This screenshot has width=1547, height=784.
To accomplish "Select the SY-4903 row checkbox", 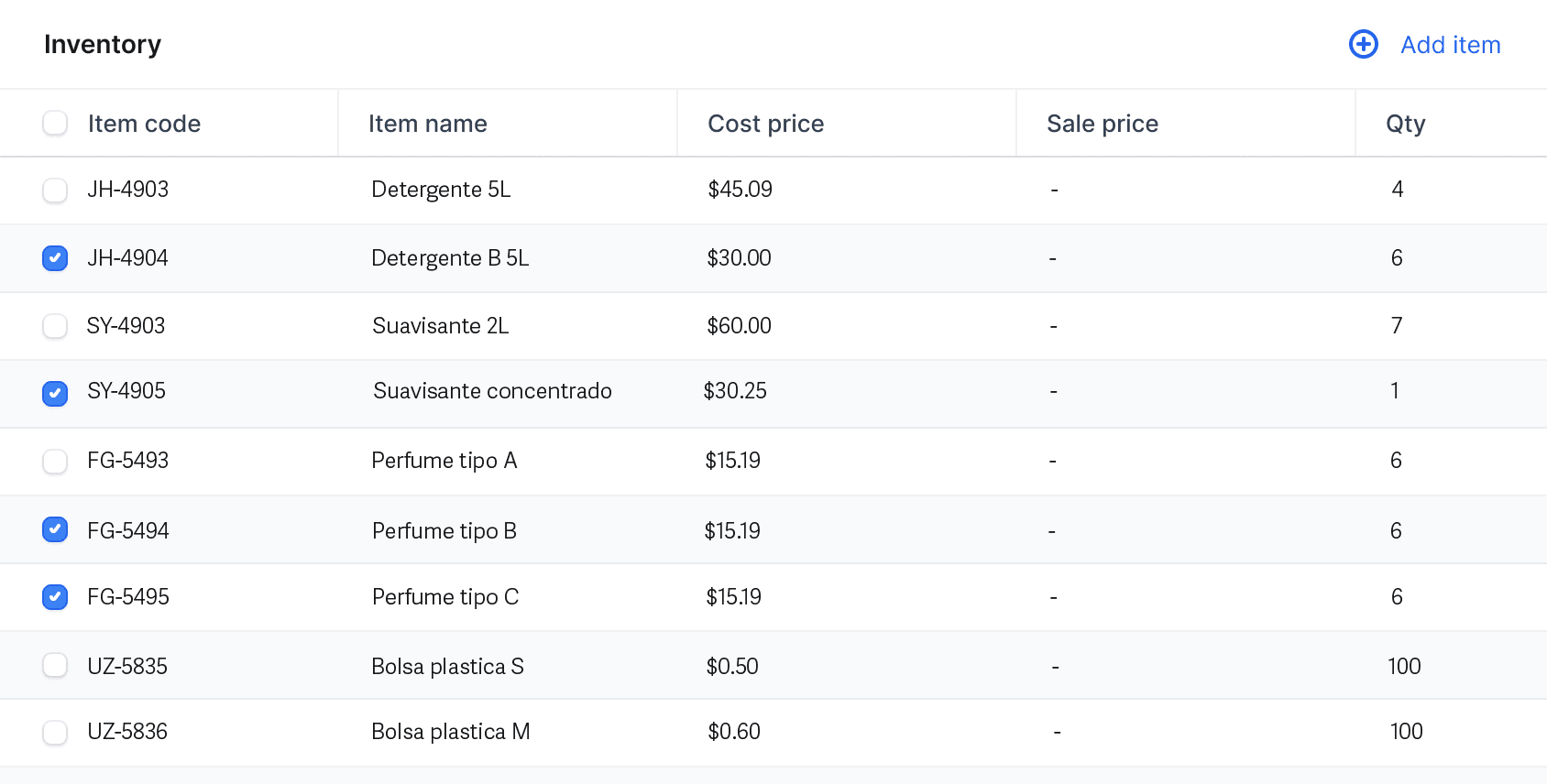I will (x=55, y=326).
